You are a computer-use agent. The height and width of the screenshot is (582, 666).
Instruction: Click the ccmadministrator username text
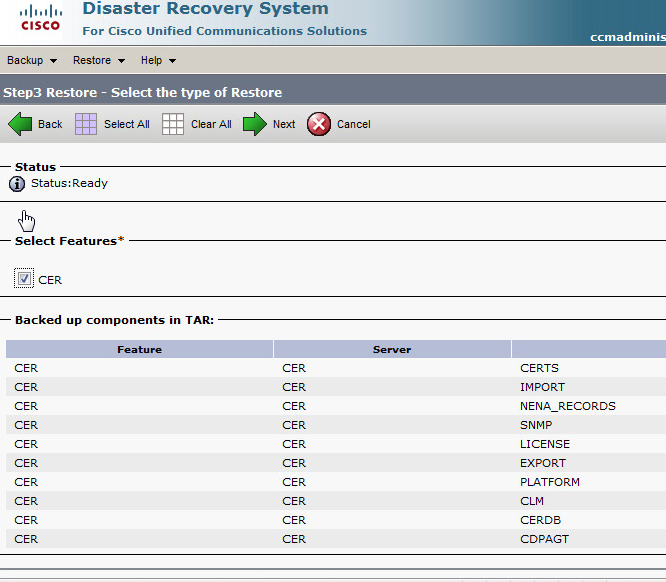(628, 37)
